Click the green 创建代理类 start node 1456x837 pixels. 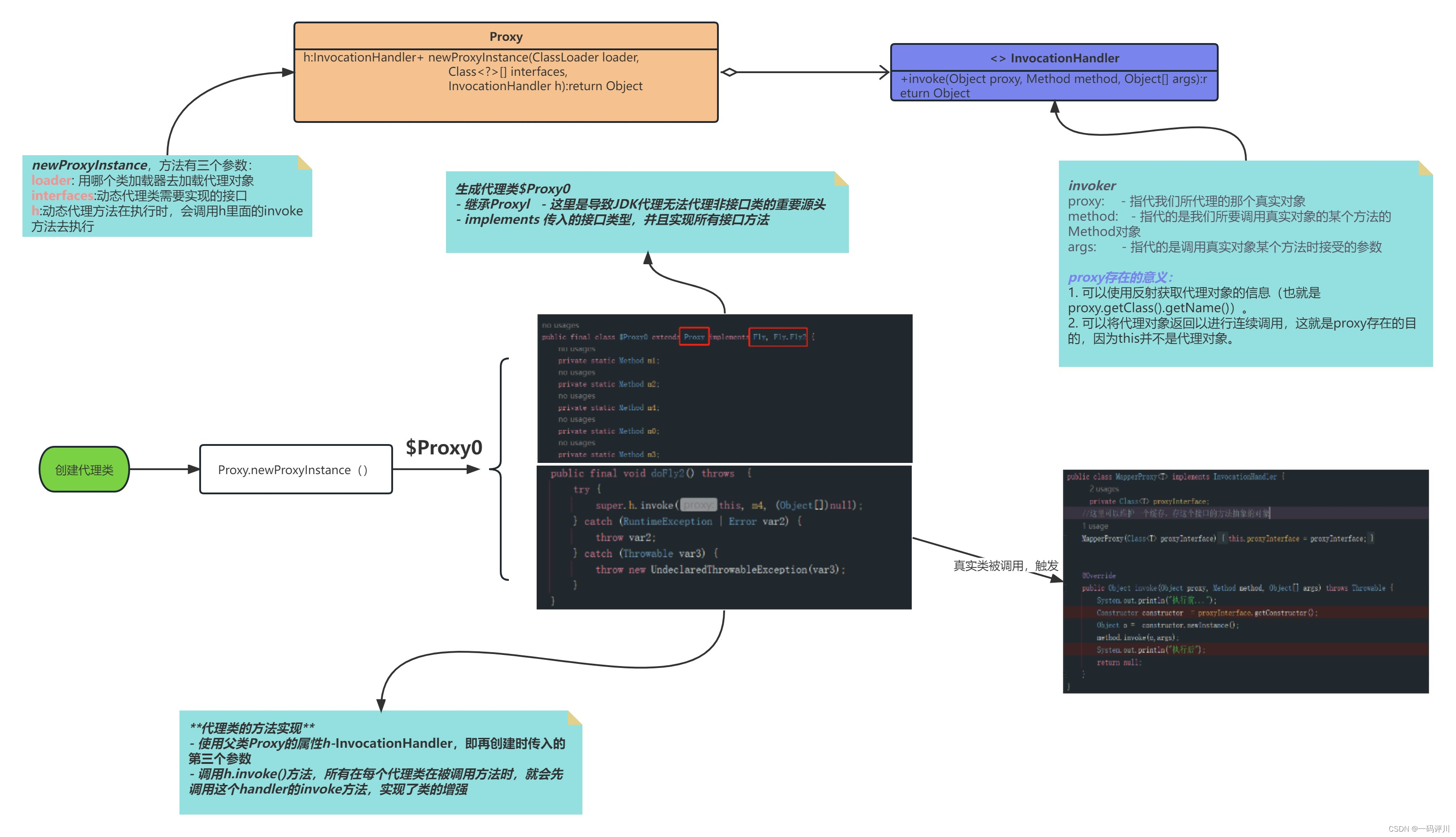click(x=84, y=469)
